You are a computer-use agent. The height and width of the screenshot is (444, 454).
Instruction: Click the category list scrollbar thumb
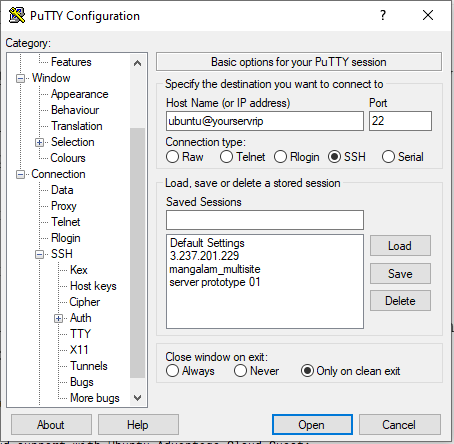click(x=137, y=253)
